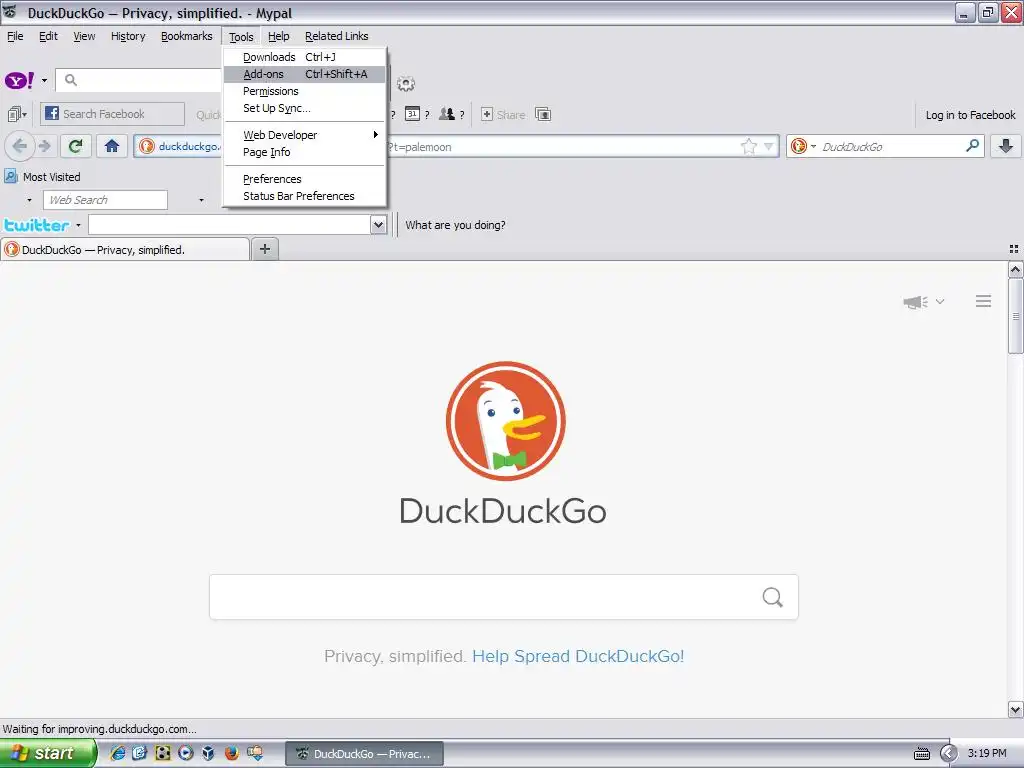Expand hidden system tray icons arrow
Image resolution: width=1024 pixels, height=768 pixels.
click(948, 754)
